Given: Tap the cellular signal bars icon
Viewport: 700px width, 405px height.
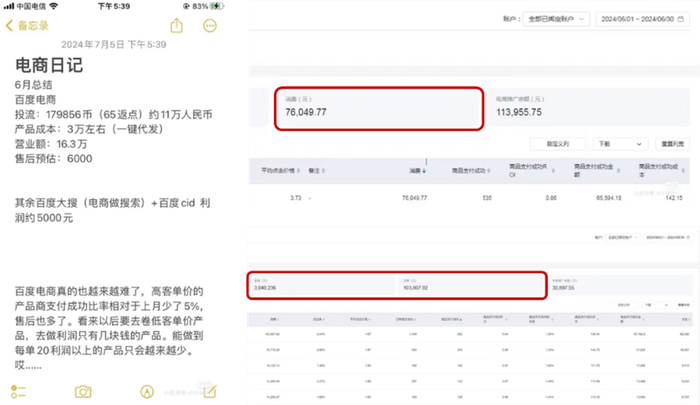Looking at the screenshot, I should click(x=9, y=6).
